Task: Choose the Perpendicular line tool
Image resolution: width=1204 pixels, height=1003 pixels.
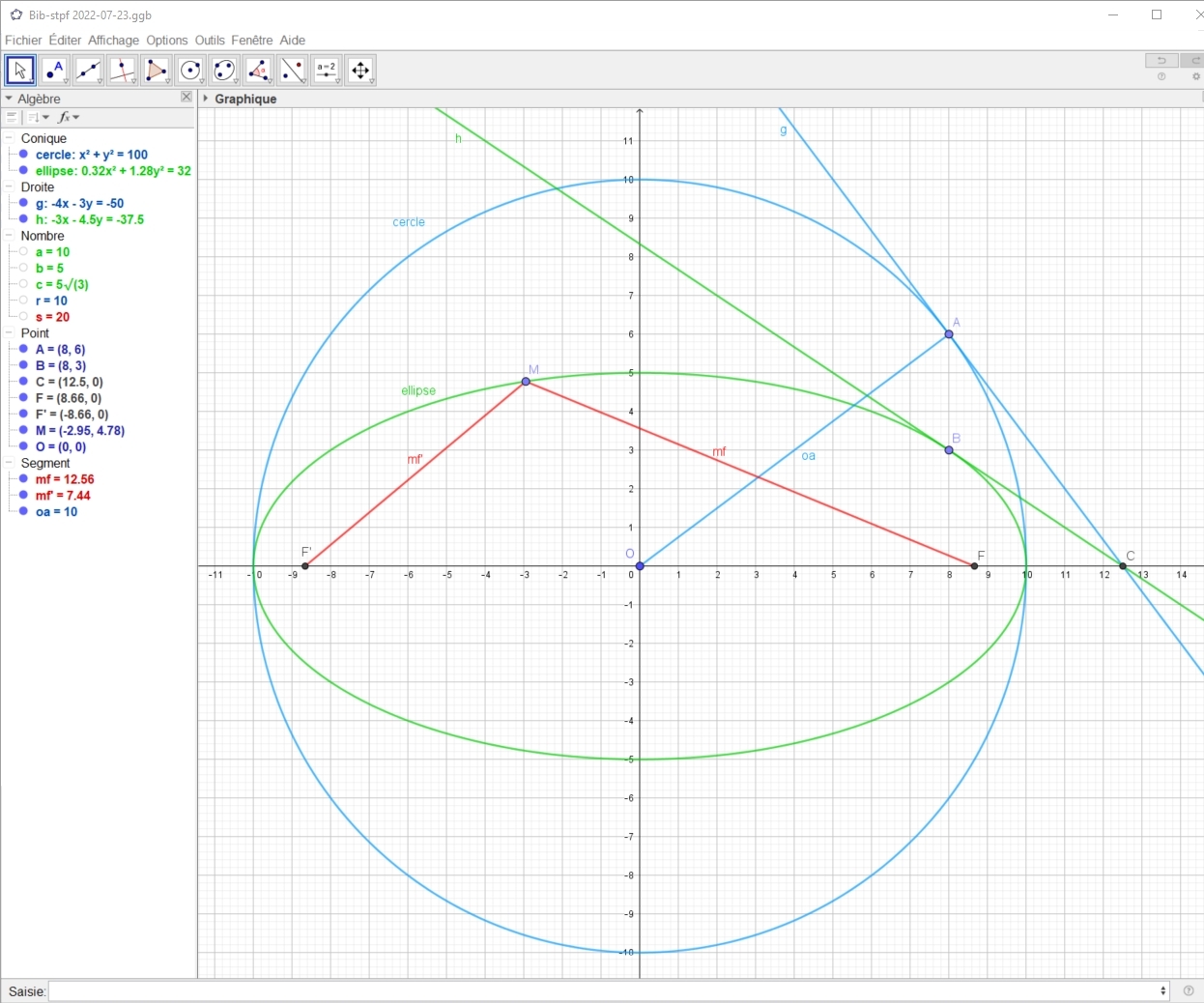Action: (x=122, y=71)
